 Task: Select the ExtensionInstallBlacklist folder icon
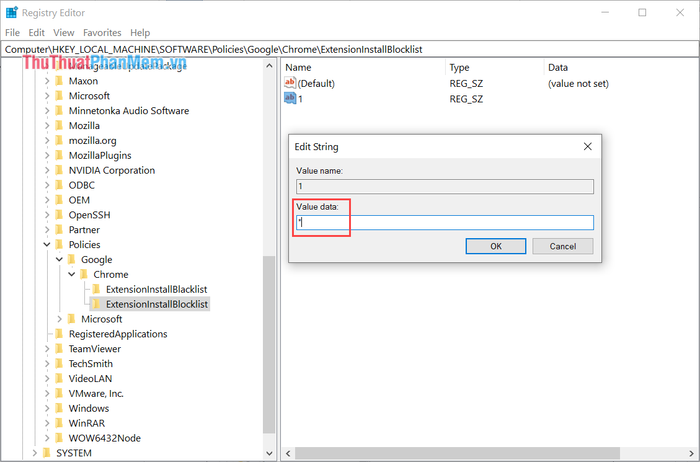(96, 289)
